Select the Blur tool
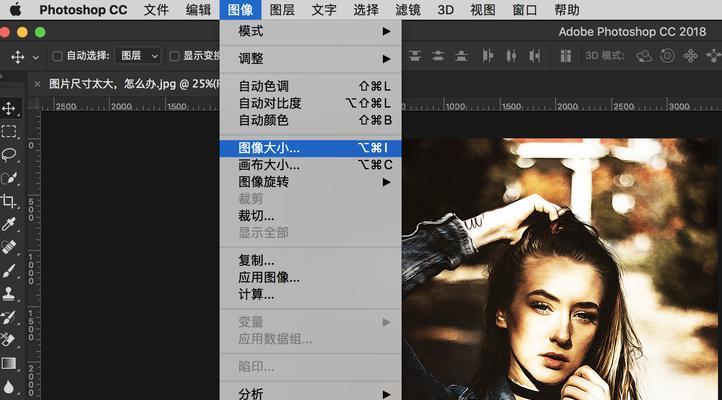Screen dimensions: 722x400 pyautogui.click(x=9, y=386)
